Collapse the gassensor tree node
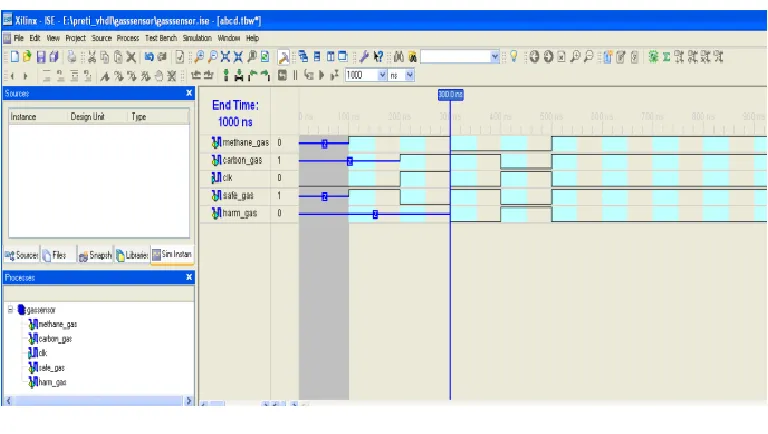This screenshot has height=434, width=768. pyautogui.click(x=10, y=310)
